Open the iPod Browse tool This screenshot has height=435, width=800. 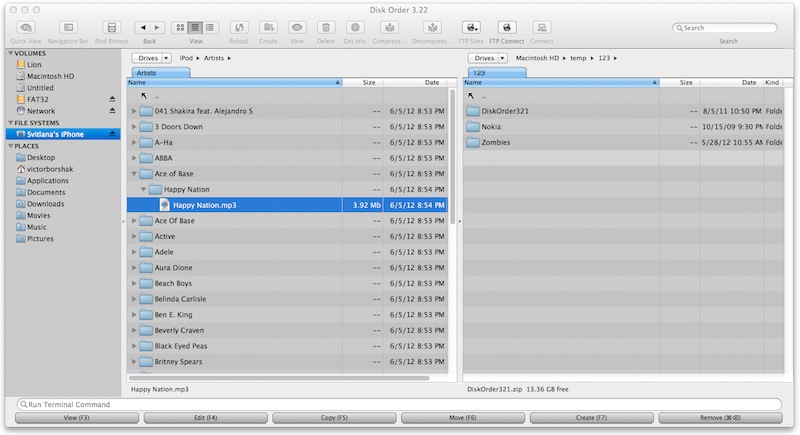coord(112,27)
